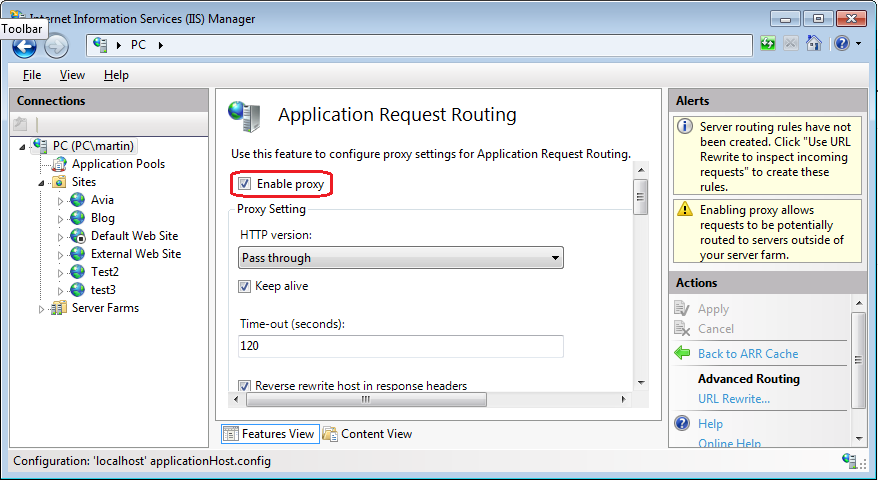The image size is (878, 480).
Task: Click the Back to ARR Cache link
Action: coord(747,353)
